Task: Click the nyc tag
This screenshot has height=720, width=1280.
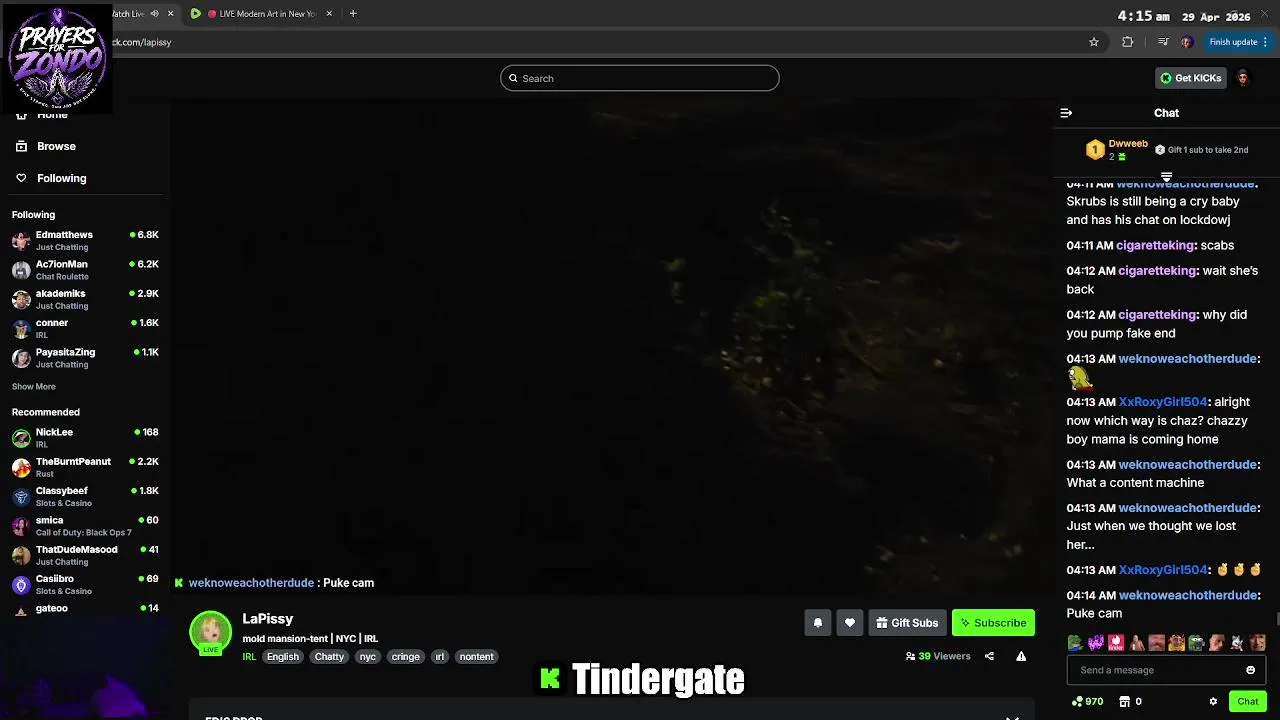Action: [x=368, y=657]
